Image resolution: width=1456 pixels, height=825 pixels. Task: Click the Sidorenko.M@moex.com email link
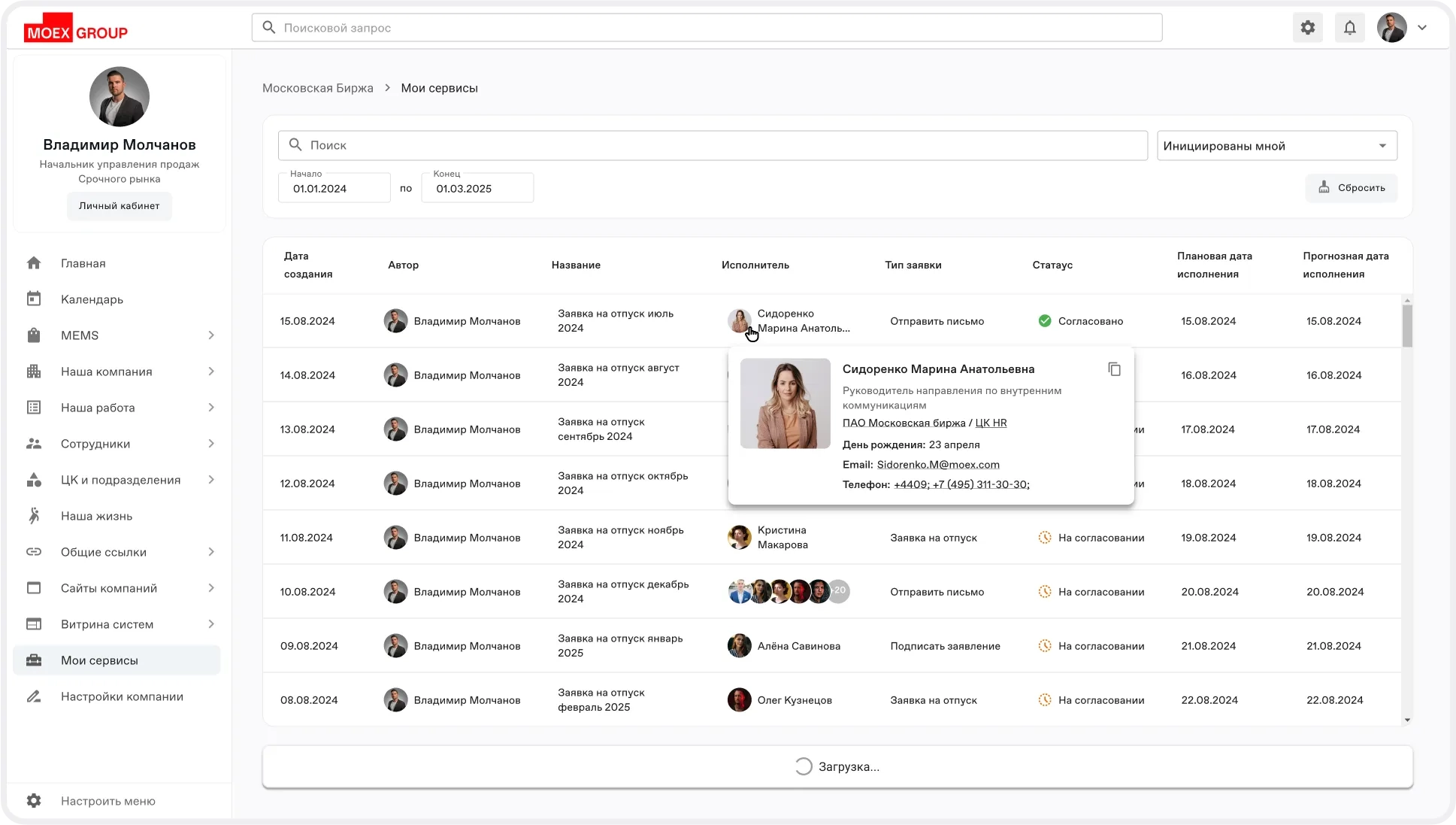938,465
